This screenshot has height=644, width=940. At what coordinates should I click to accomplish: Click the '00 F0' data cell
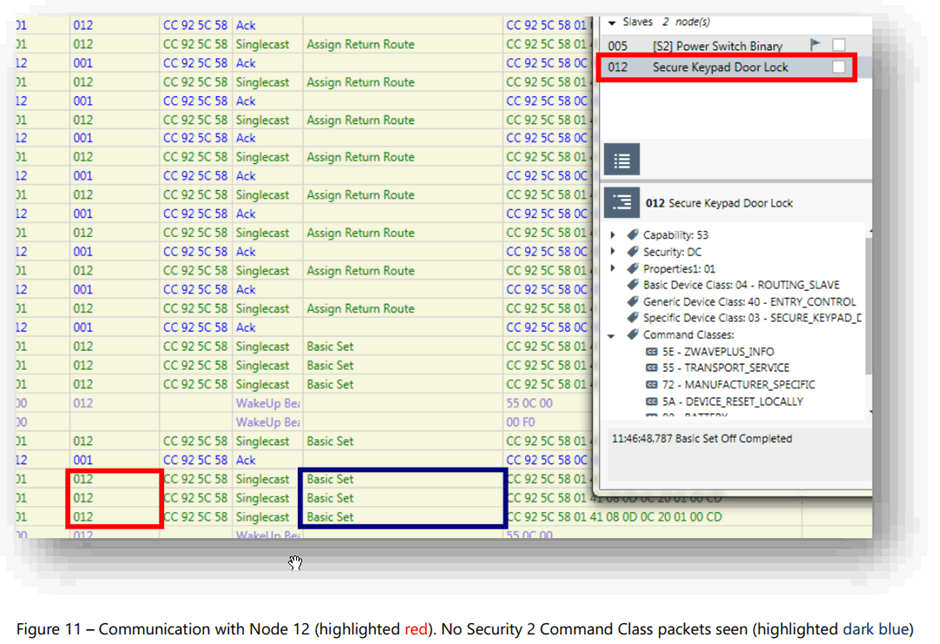(520, 422)
